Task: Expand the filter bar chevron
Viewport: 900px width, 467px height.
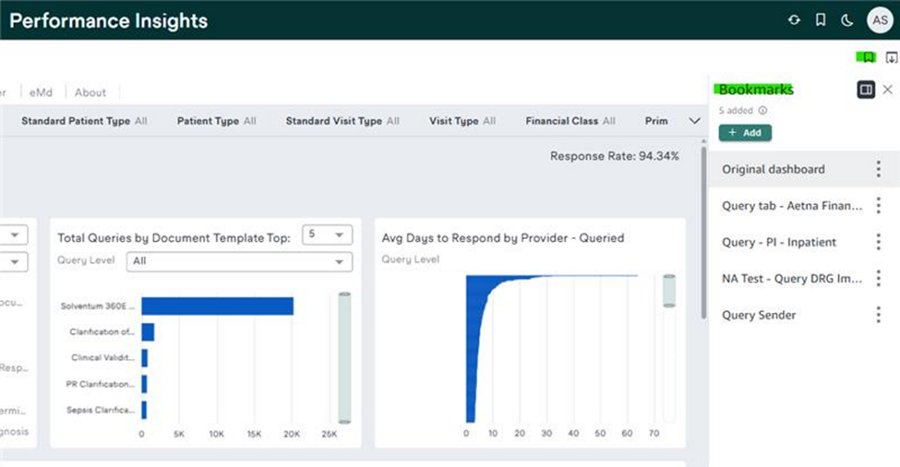Action: (x=695, y=121)
